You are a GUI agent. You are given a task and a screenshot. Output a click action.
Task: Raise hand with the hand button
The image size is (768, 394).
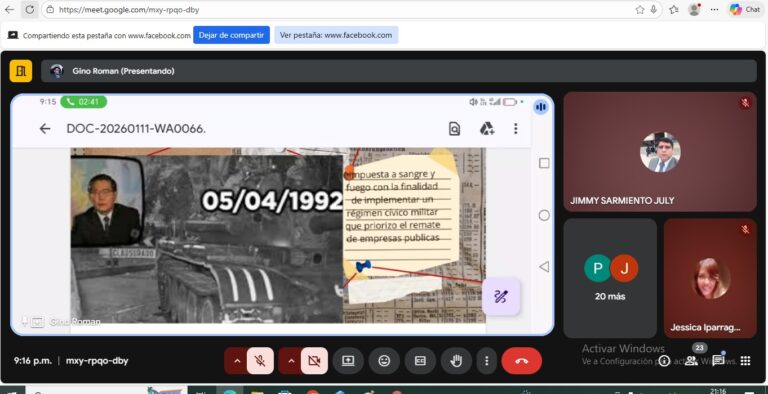(456, 361)
